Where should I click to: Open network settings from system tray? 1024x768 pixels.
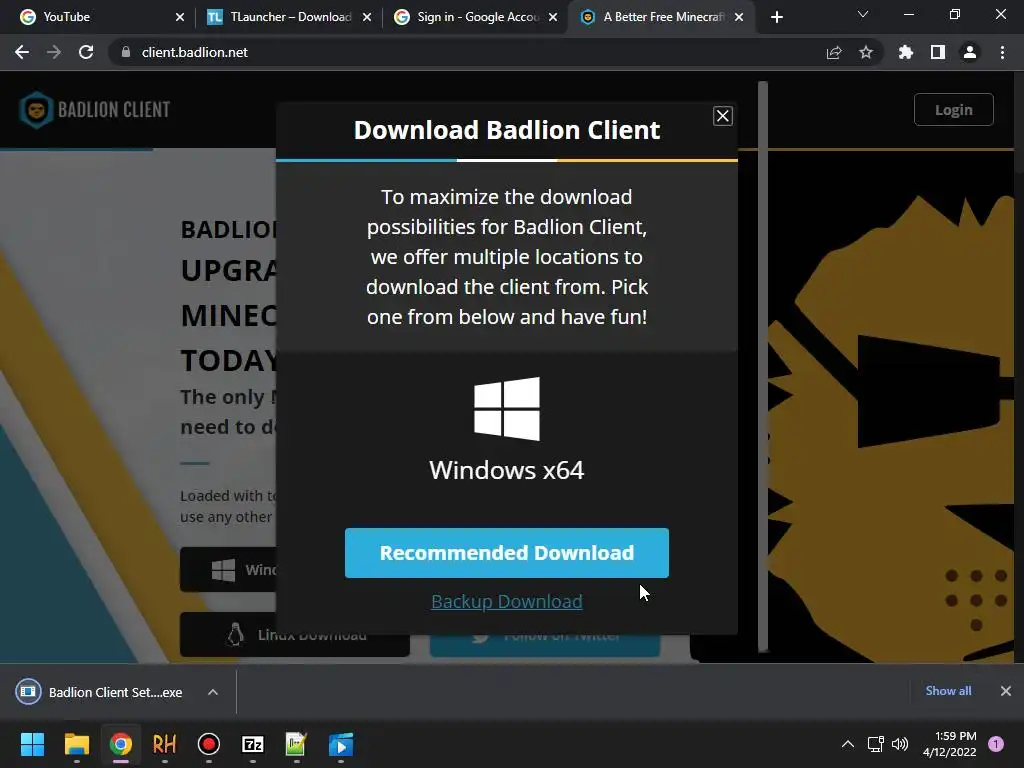coord(875,744)
